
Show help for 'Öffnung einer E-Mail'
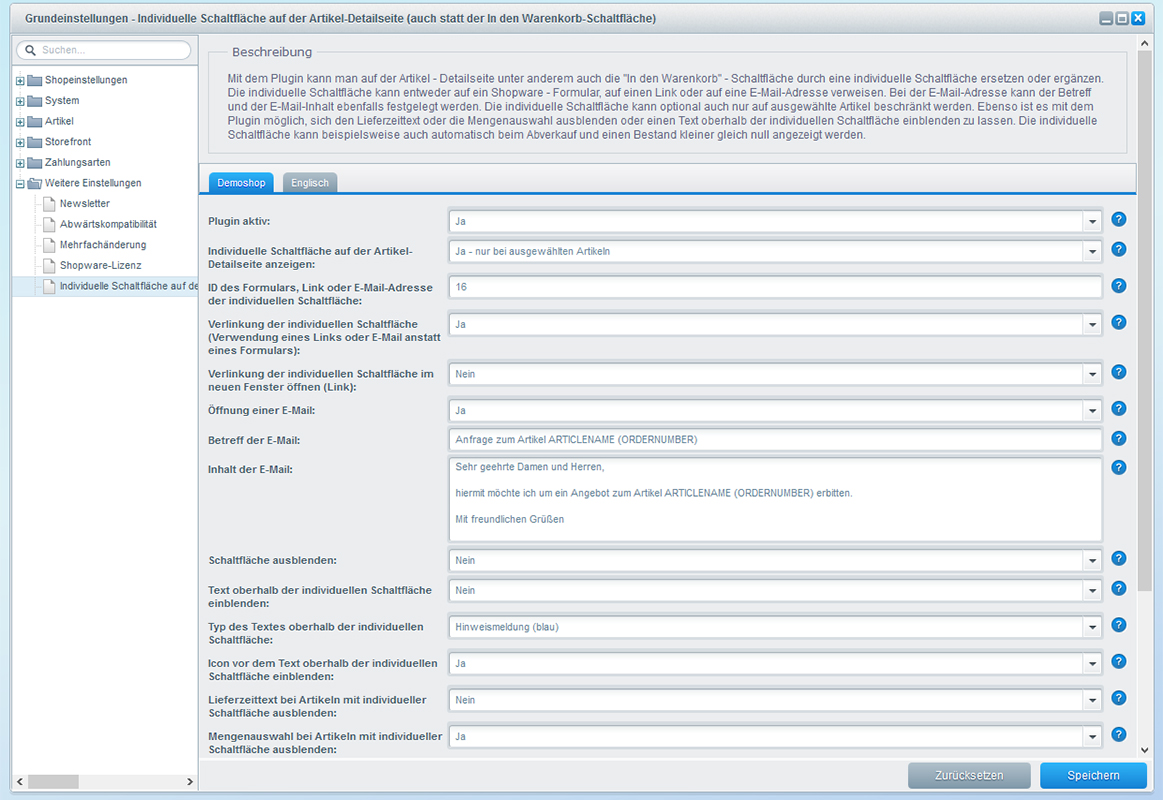pos(1118,409)
